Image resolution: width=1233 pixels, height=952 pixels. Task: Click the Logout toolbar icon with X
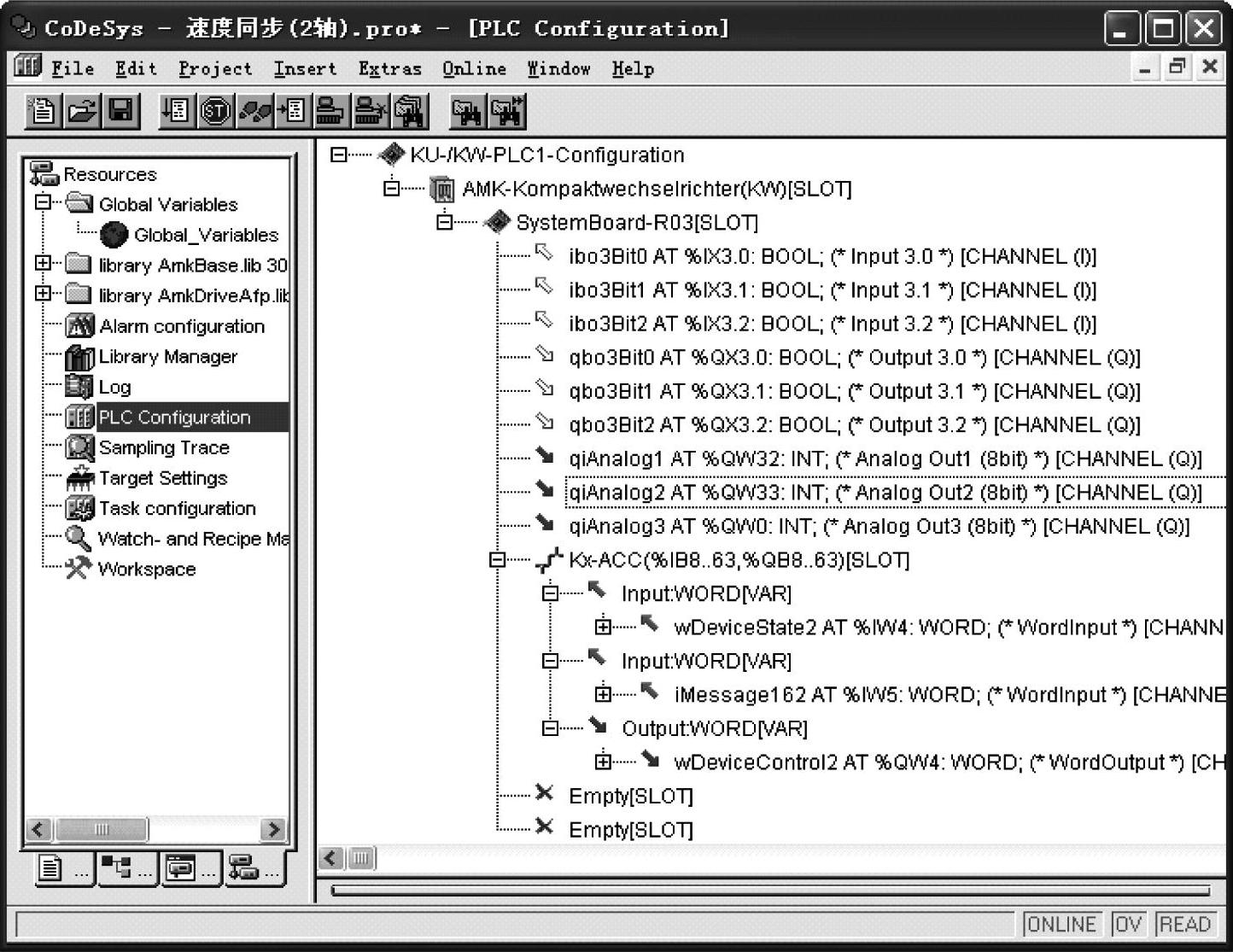pos(371,111)
